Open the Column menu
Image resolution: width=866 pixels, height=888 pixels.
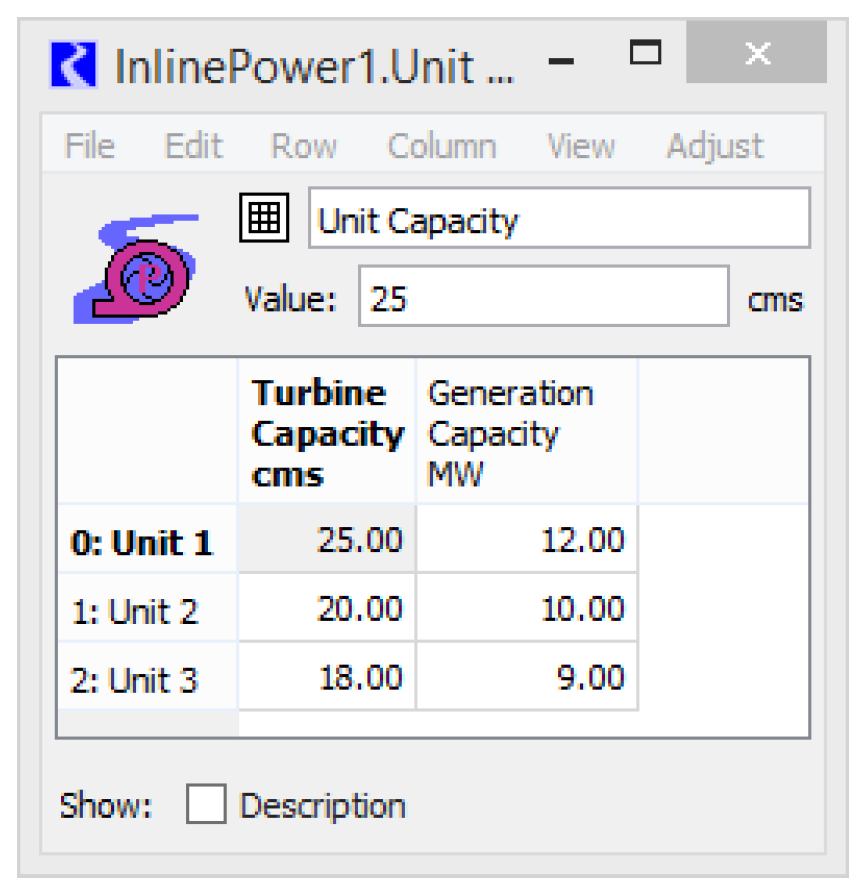[x=441, y=146]
